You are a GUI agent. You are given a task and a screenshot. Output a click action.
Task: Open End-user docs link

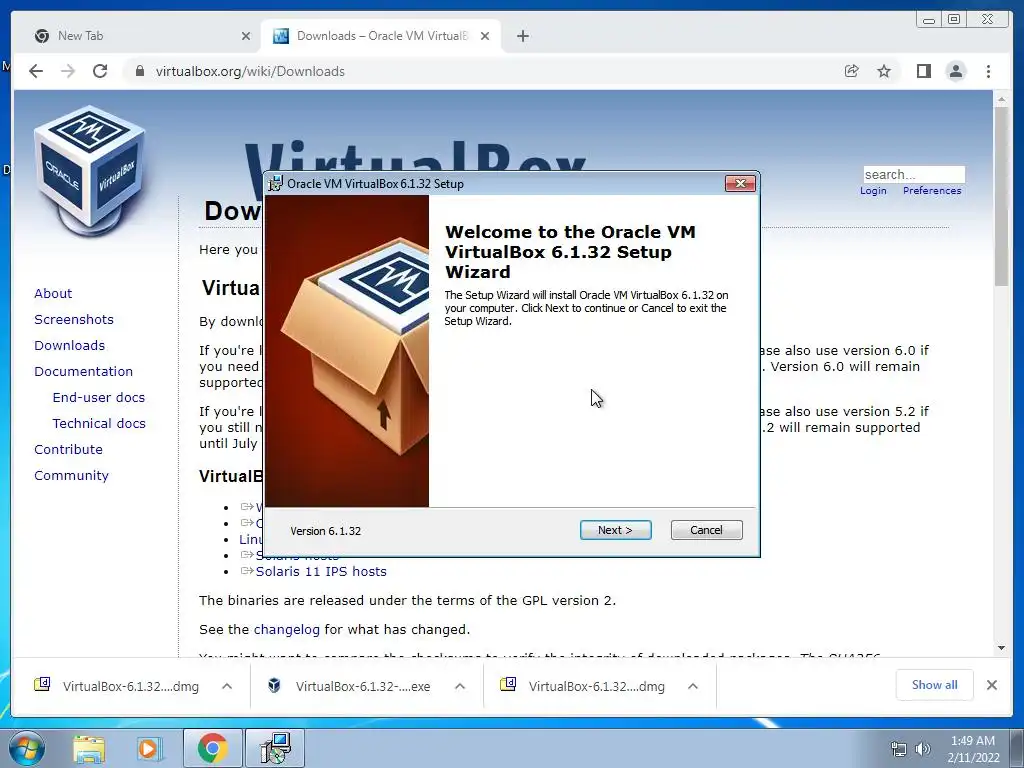tap(99, 398)
